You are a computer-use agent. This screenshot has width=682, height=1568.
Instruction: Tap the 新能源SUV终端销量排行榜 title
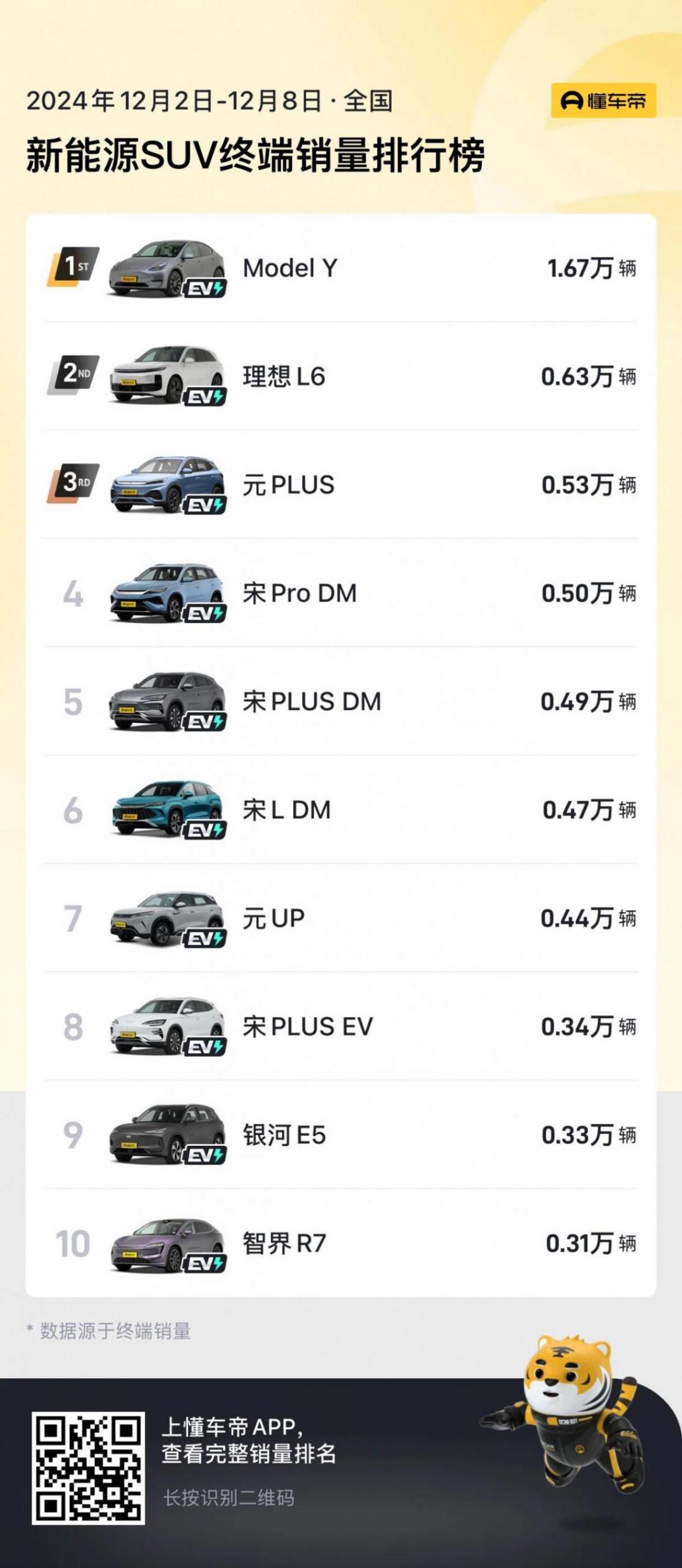(255, 155)
